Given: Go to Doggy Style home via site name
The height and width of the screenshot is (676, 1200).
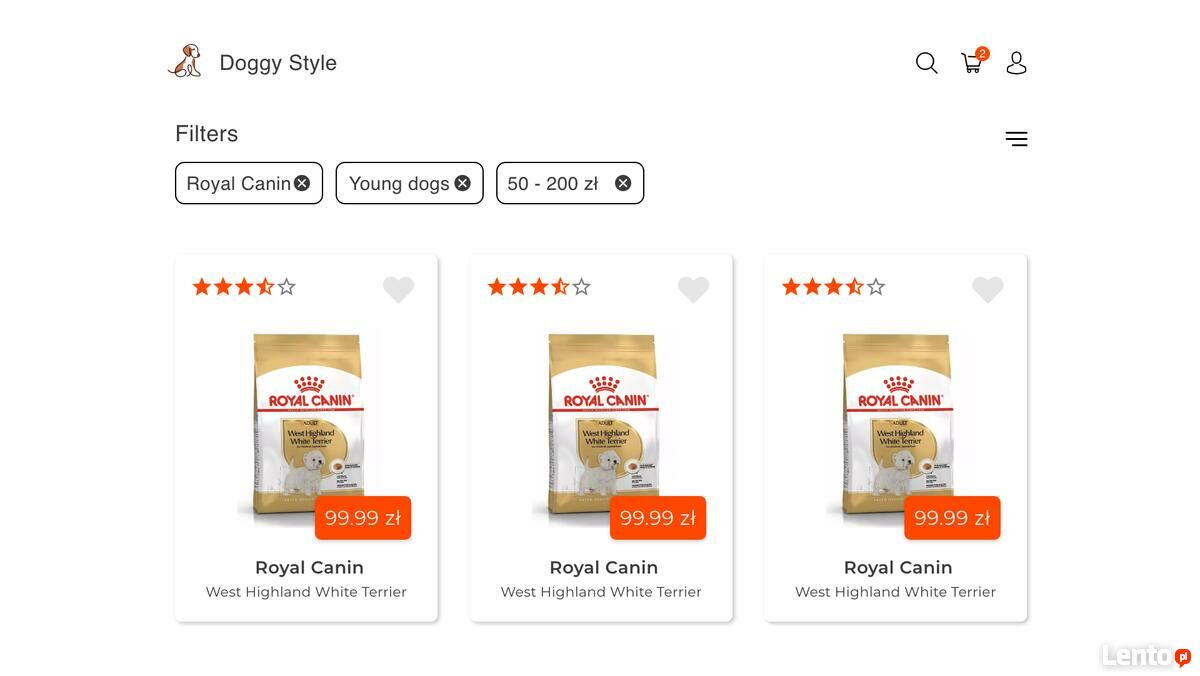Looking at the screenshot, I should (278, 63).
